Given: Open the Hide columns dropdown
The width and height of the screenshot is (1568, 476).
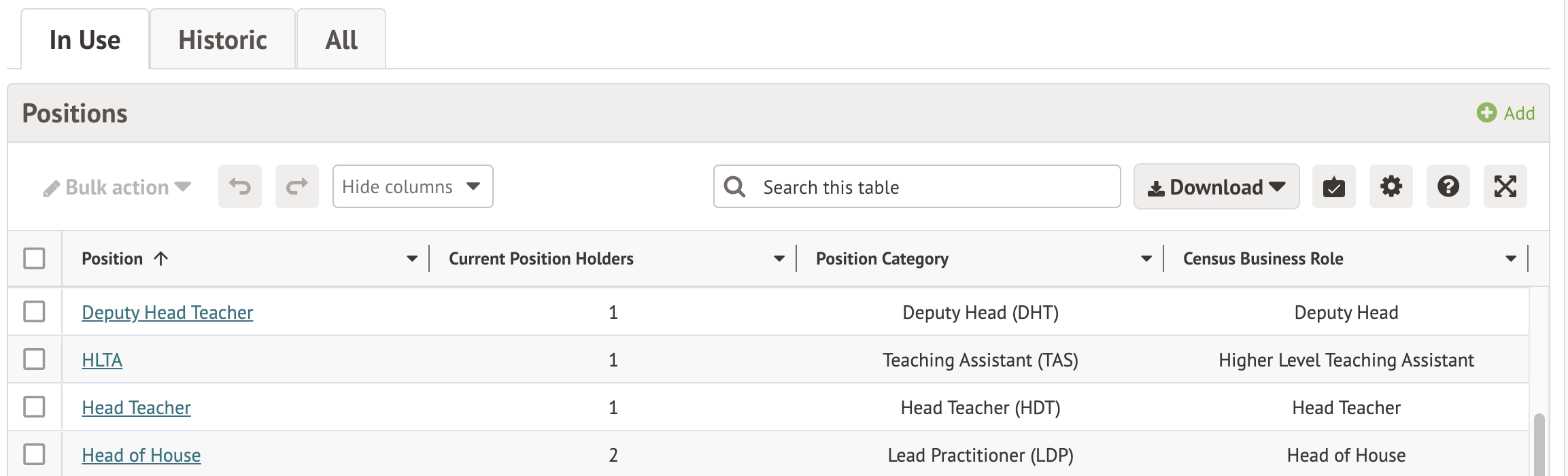Looking at the screenshot, I should [412, 186].
